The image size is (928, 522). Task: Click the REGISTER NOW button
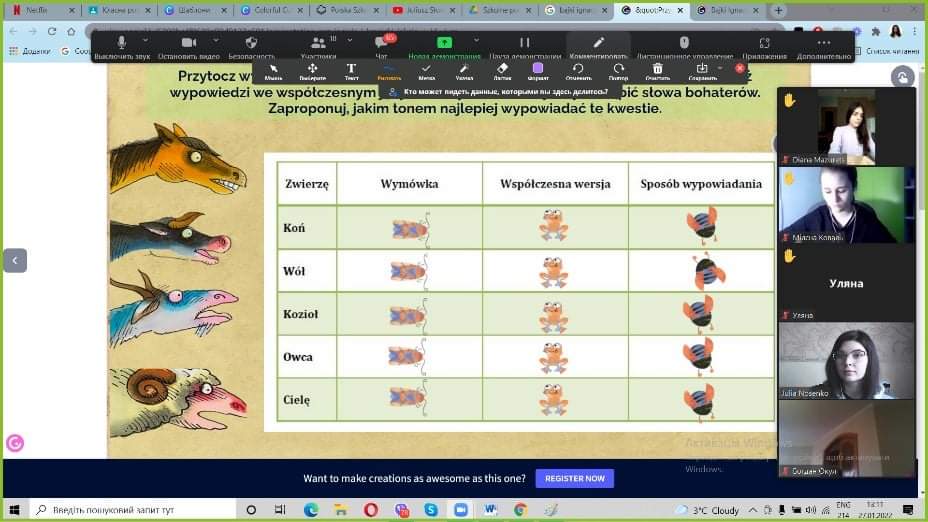click(575, 478)
